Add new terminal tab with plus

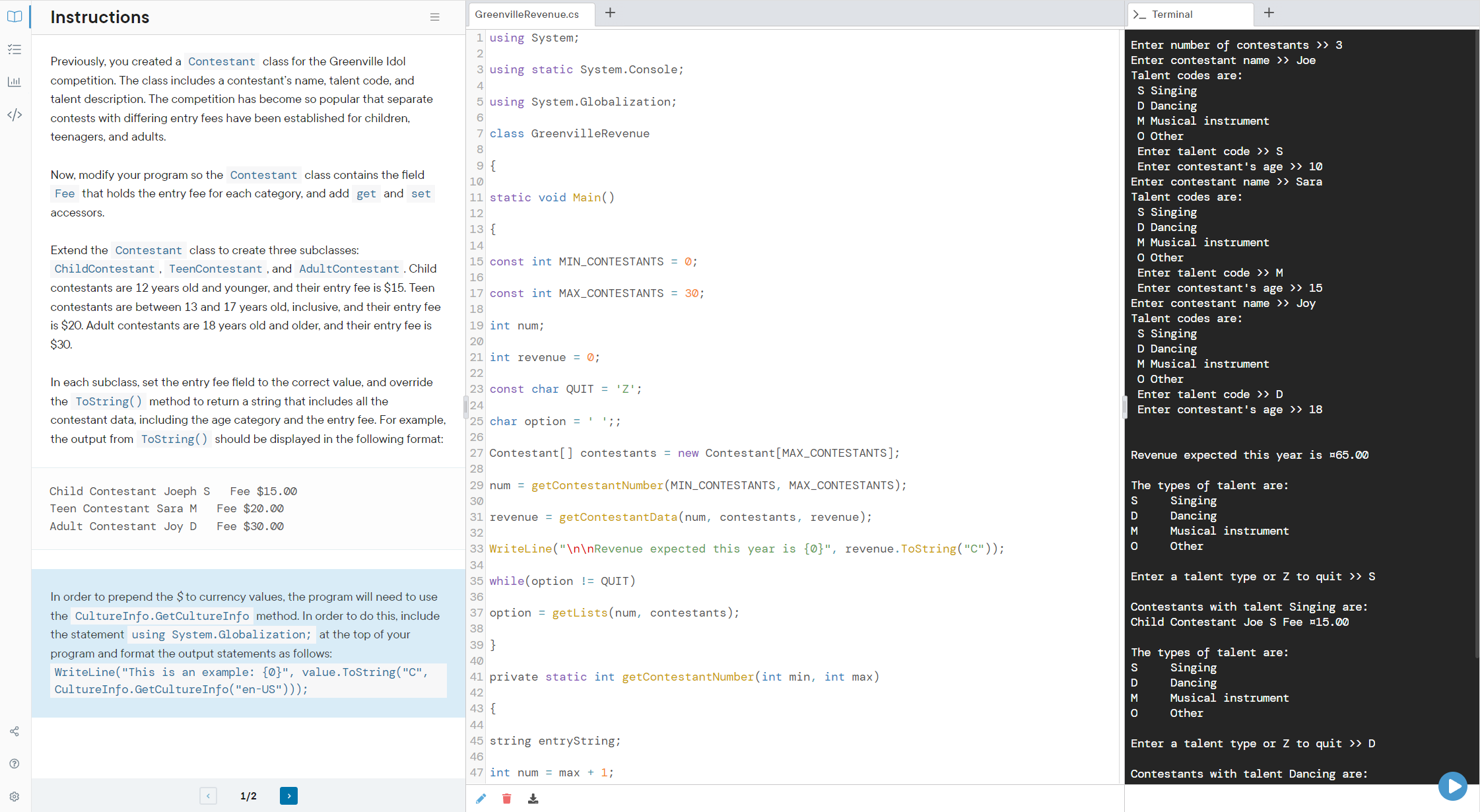click(1269, 13)
